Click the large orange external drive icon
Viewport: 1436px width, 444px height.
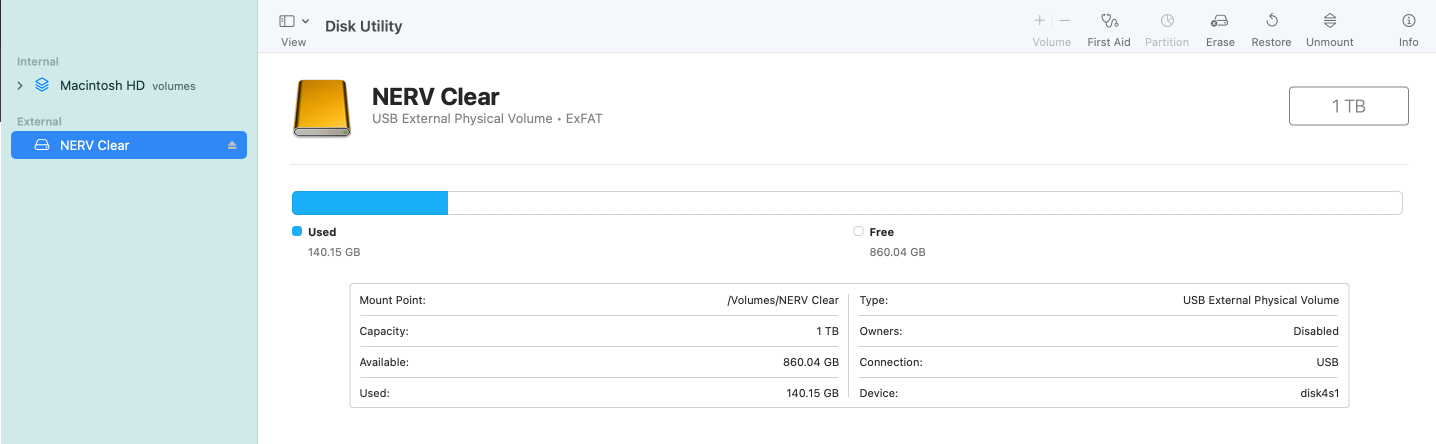point(322,108)
